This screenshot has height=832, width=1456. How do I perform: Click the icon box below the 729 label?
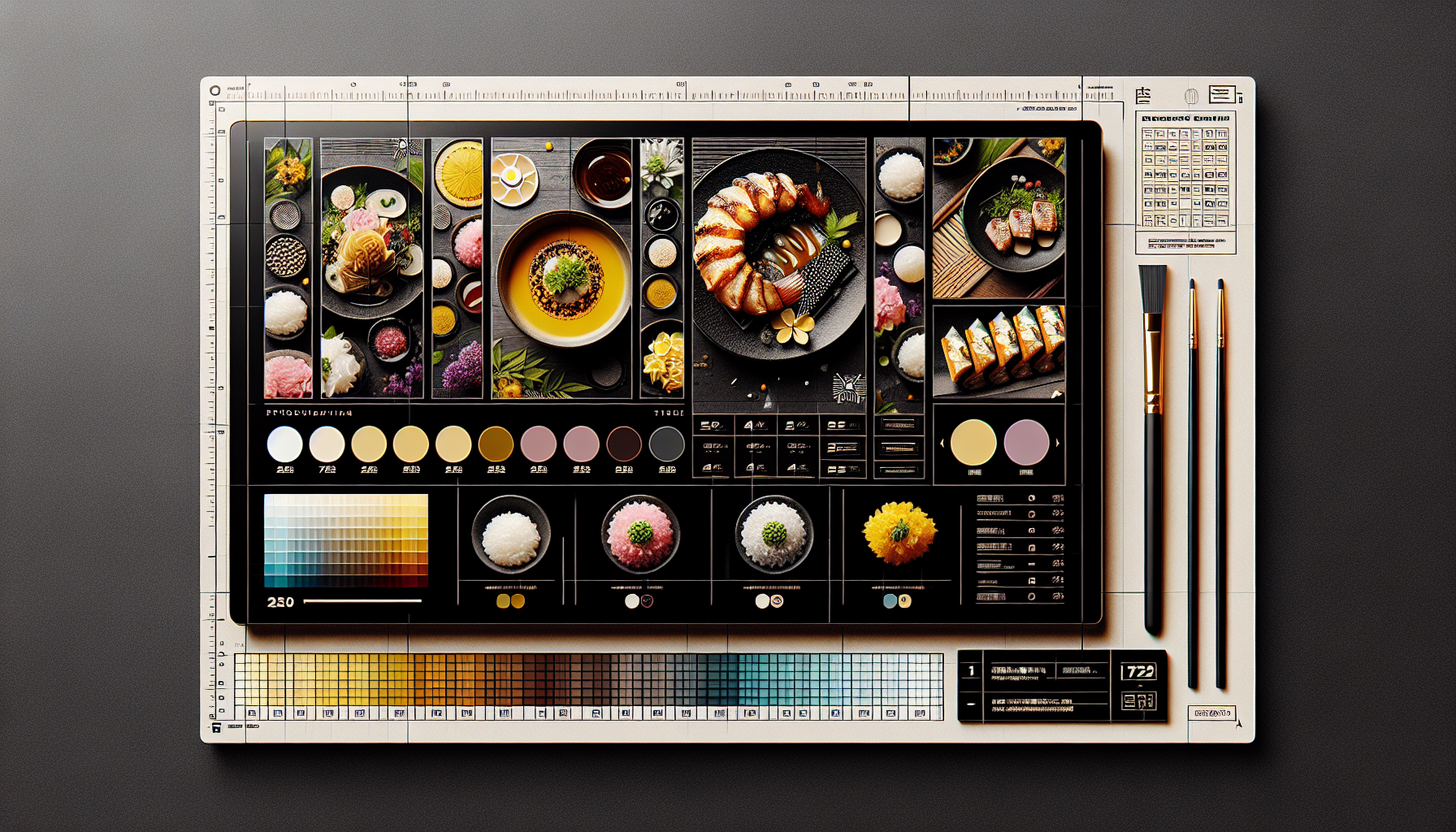pyautogui.click(x=1138, y=701)
